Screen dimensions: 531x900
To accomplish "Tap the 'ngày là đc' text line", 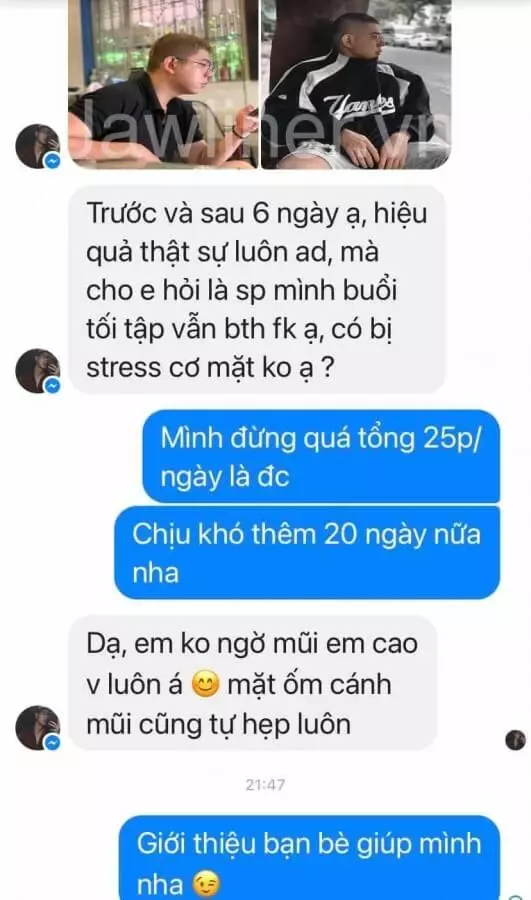I will pyautogui.click(x=224, y=478).
